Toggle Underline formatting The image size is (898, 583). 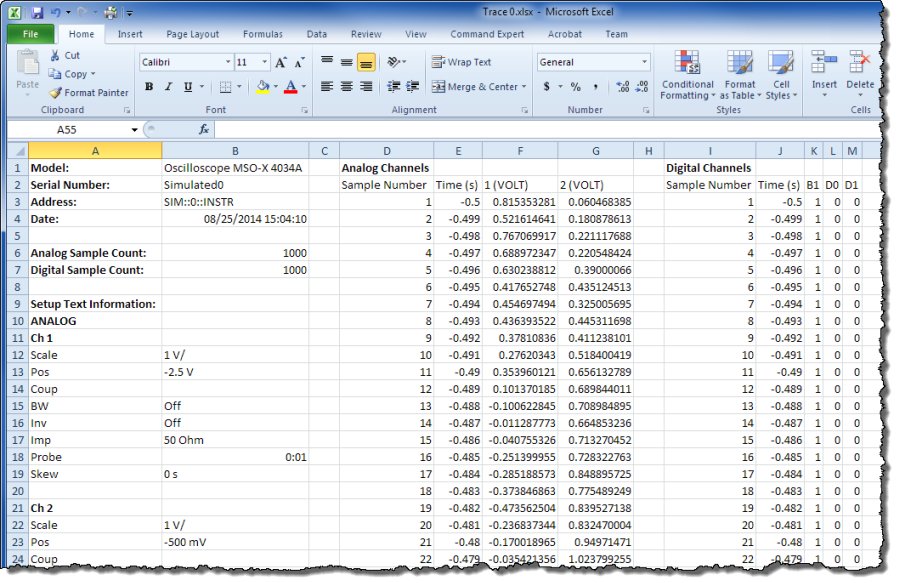188,86
